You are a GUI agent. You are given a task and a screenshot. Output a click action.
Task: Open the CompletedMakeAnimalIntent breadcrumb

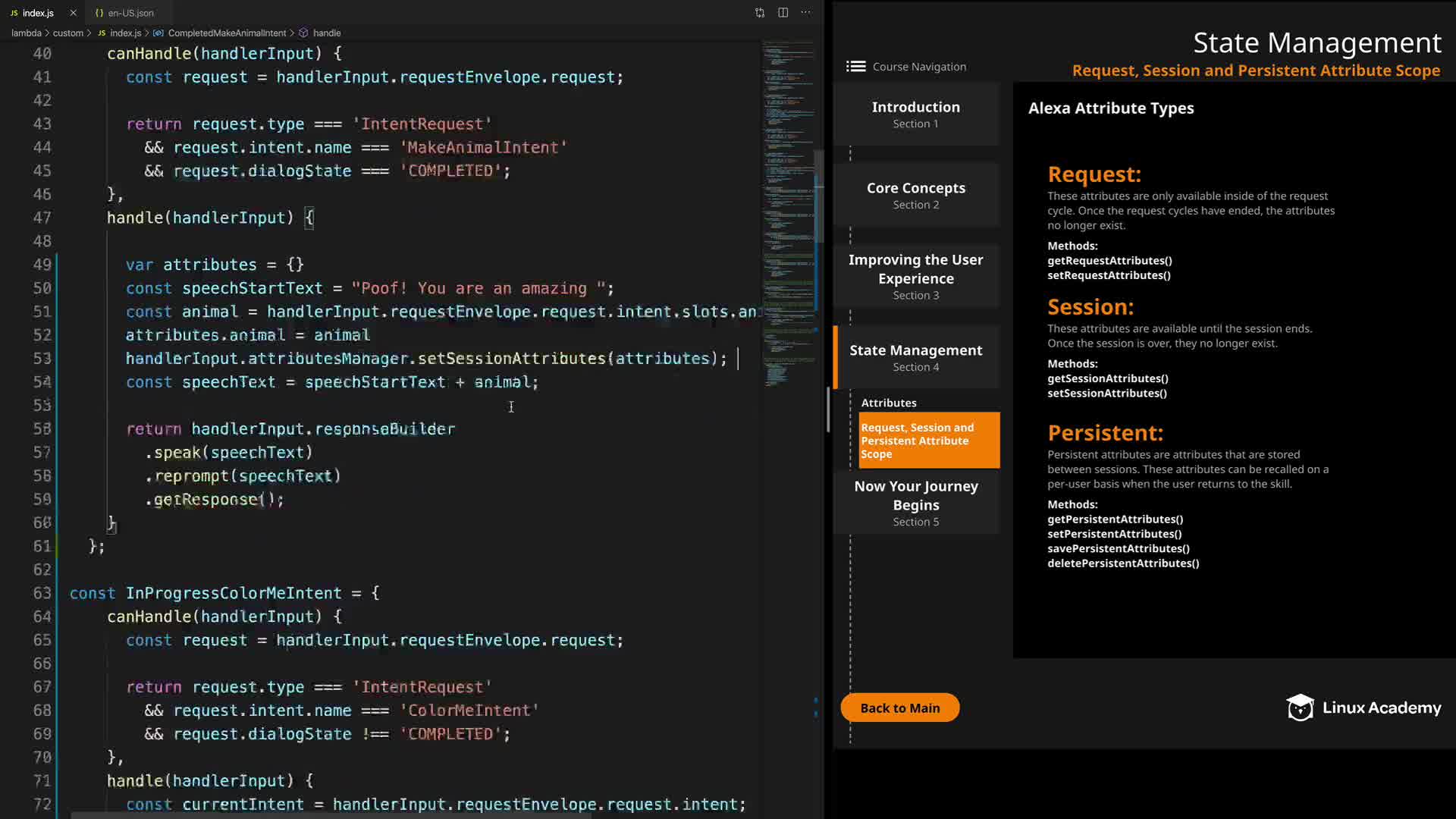click(x=227, y=33)
